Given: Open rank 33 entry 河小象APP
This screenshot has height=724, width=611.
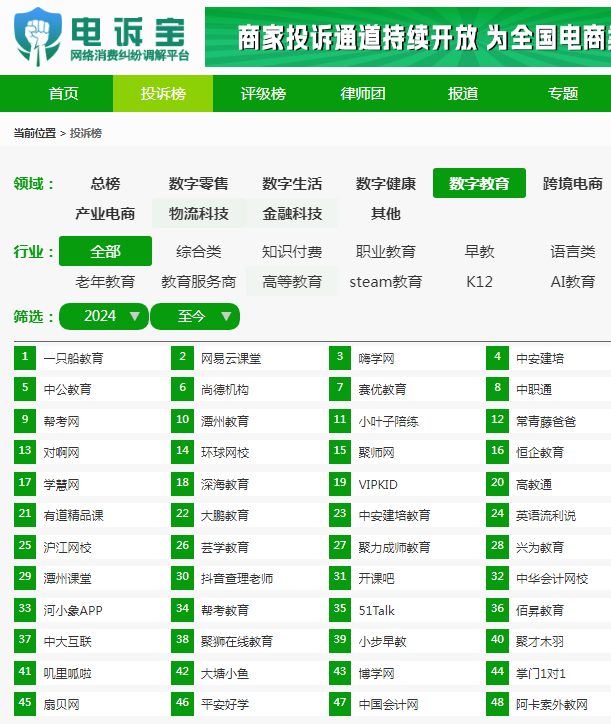Looking at the screenshot, I should pyautogui.click(x=73, y=610).
